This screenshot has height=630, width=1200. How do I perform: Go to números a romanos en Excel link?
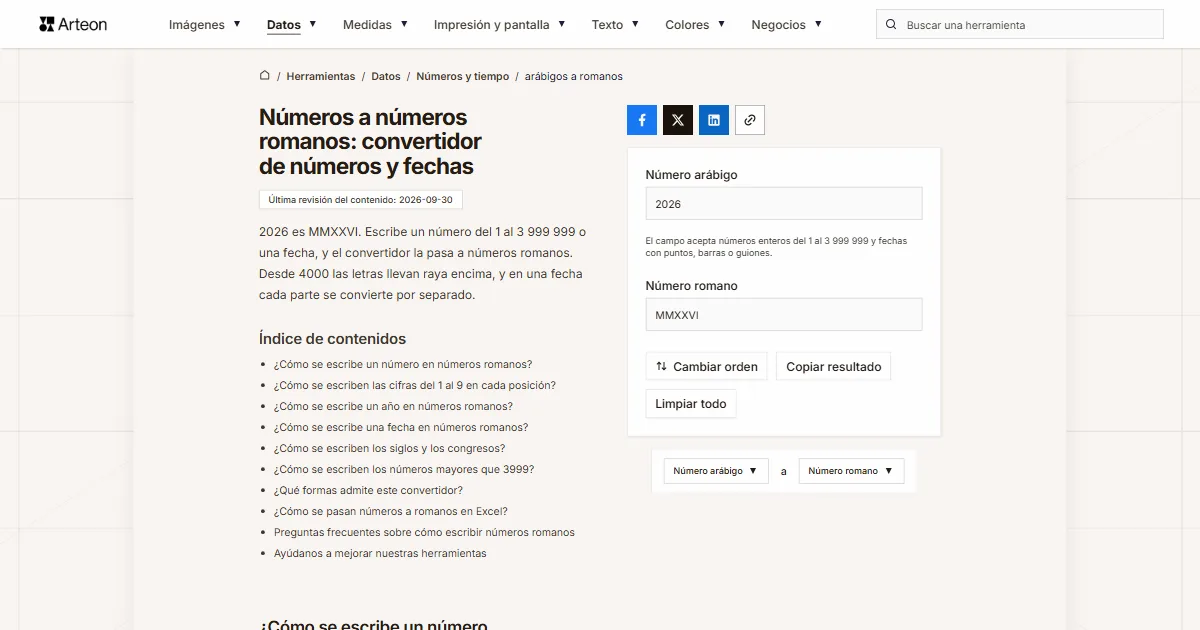click(391, 512)
